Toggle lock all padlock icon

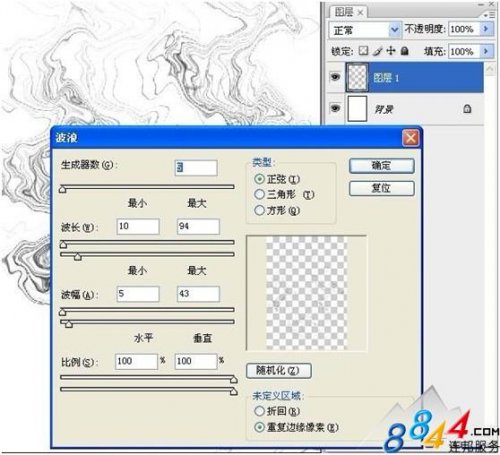tap(405, 51)
